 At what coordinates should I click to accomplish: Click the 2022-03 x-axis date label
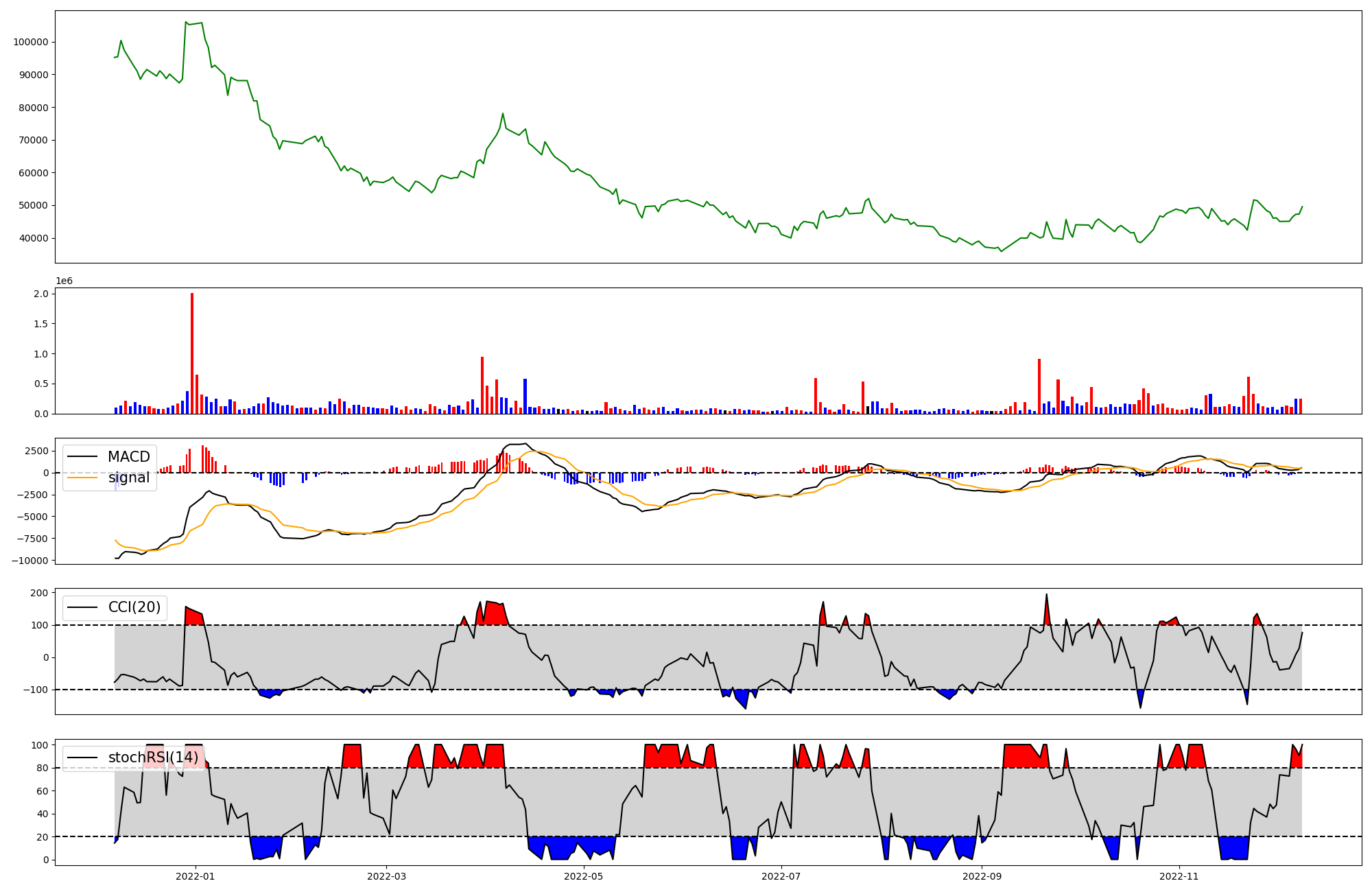pos(386,876)
